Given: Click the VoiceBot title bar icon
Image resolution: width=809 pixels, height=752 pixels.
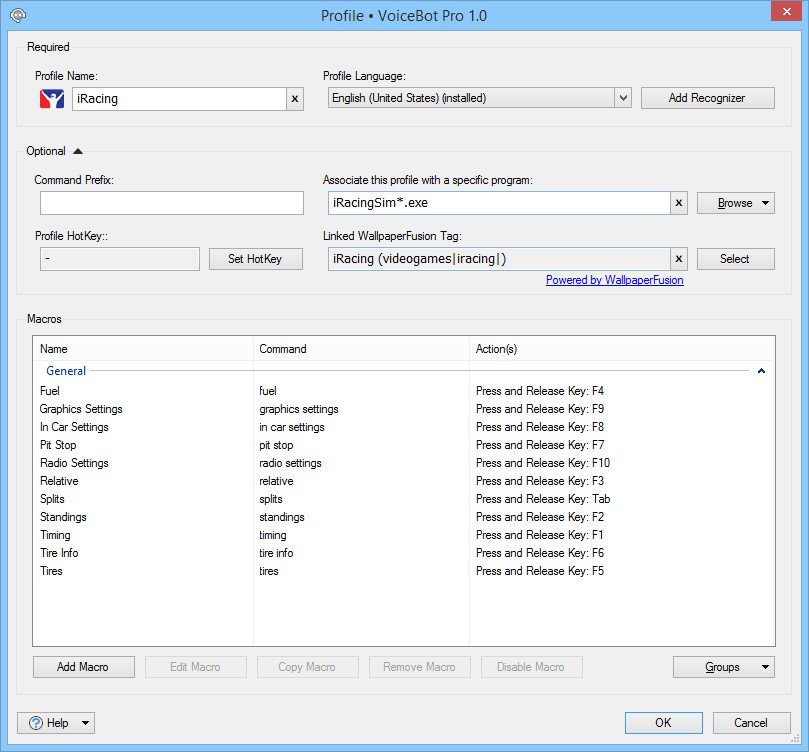Looking at the screenshot, I should 17,15.
